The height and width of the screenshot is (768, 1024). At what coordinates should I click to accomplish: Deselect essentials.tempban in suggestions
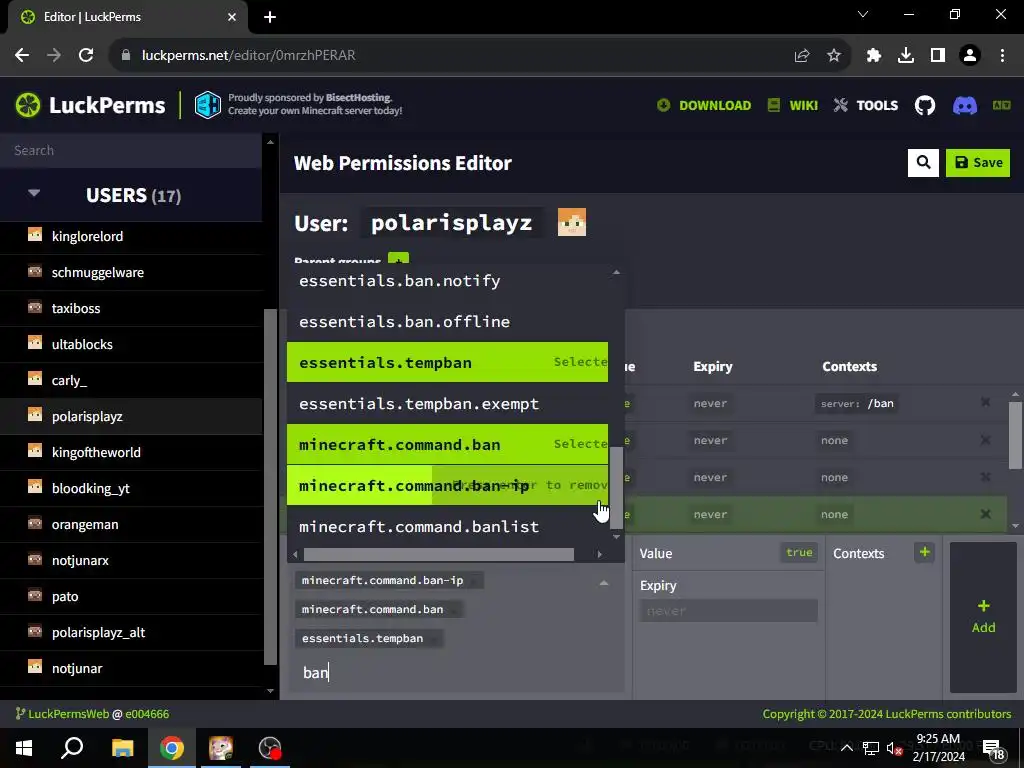[447, 362]
